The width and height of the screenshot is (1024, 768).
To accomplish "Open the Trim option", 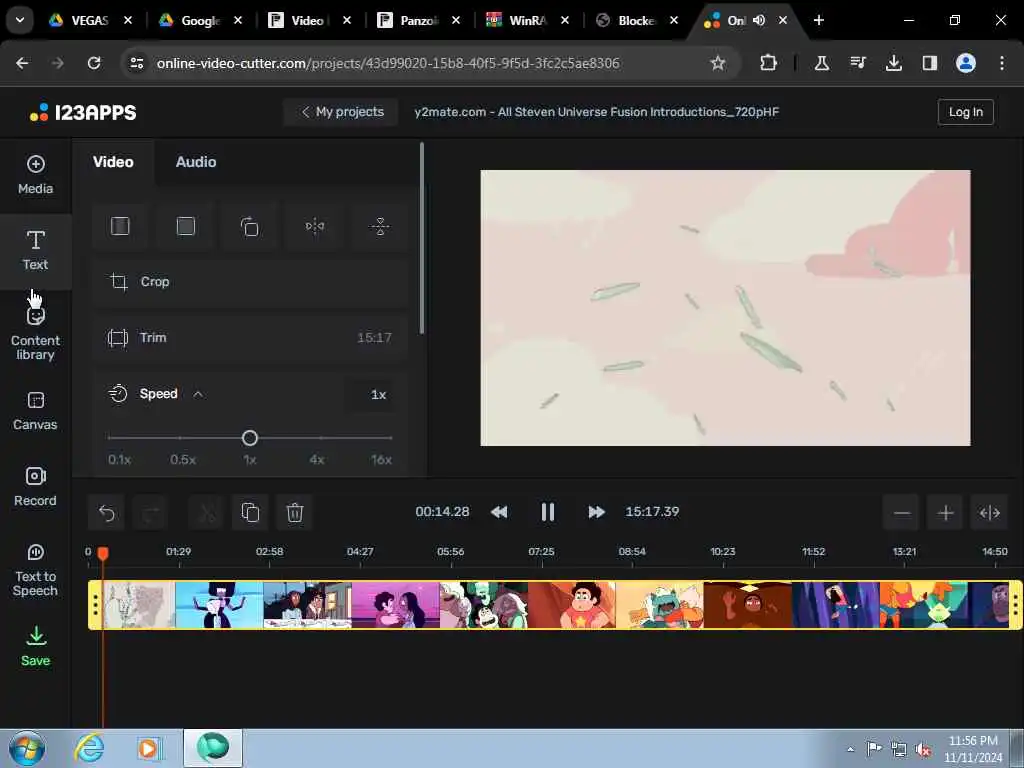I will (x=250, y=338).
